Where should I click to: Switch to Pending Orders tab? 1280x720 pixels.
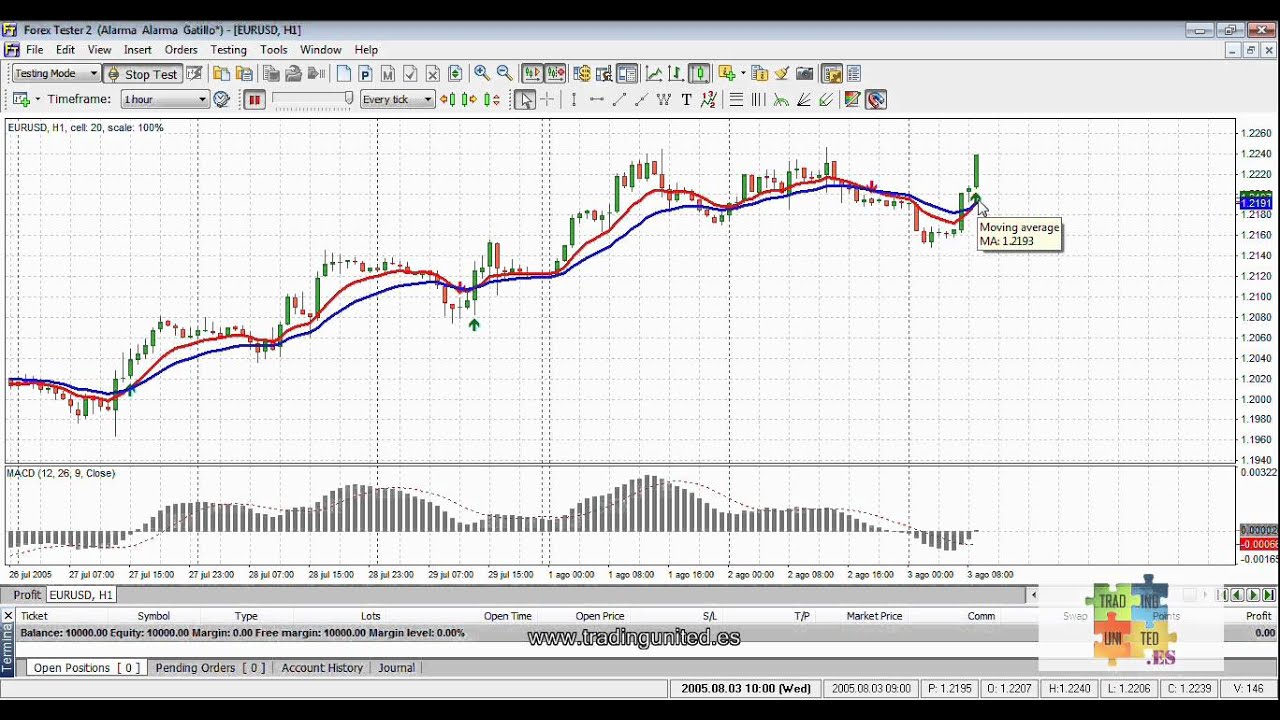(210, 668)
